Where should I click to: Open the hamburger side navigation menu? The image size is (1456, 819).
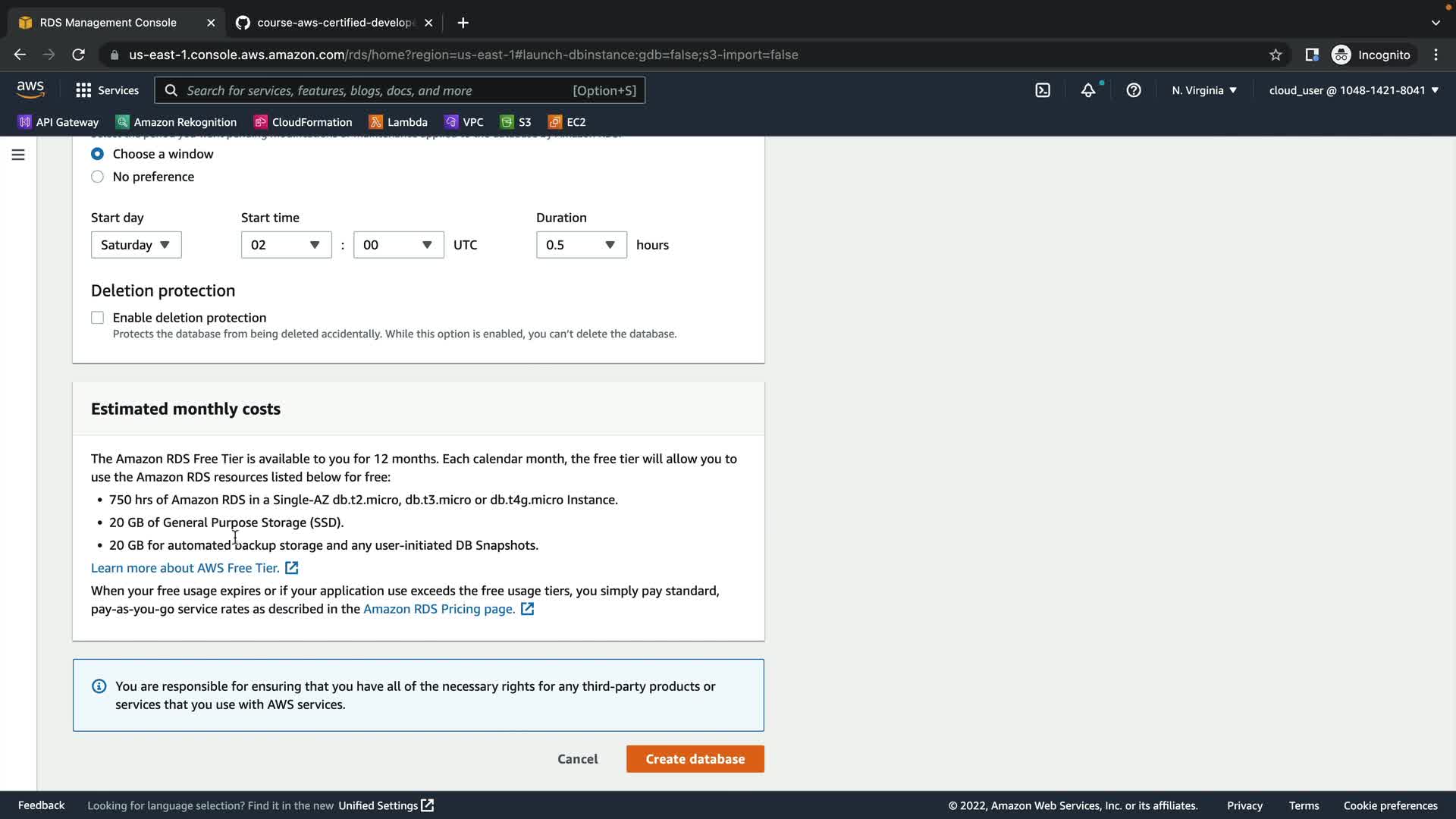(18, 155)
